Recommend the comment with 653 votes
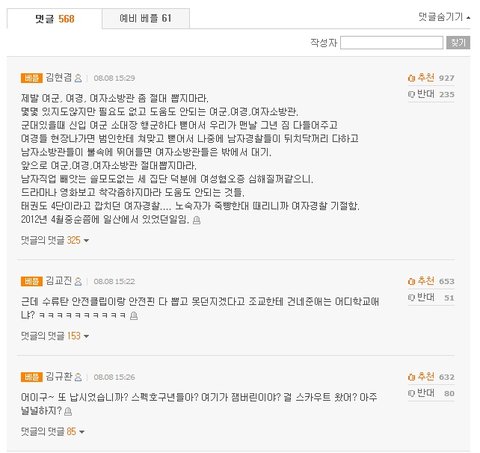The width and height of the screenshot is (480, 453). click(x=421, y=281)
